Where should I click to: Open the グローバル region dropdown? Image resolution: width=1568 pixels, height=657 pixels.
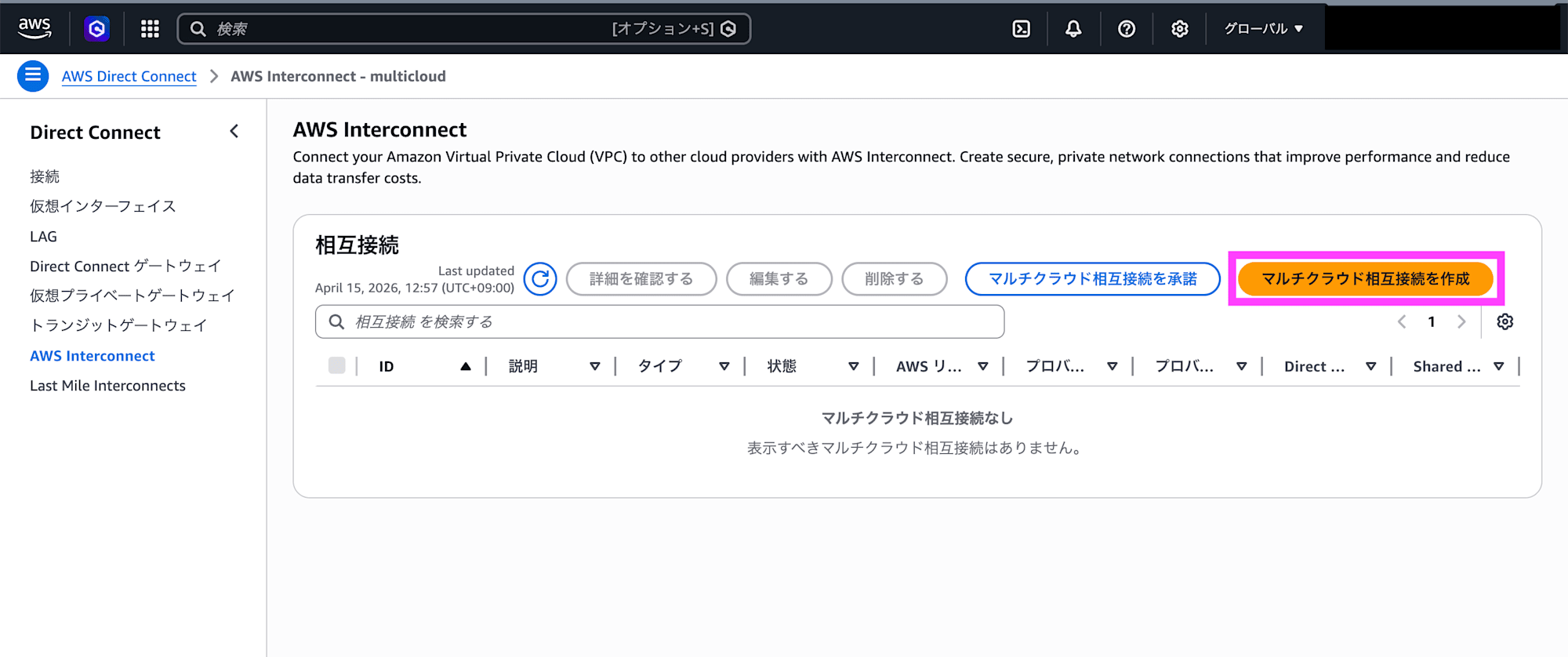tap(1264, 29)
